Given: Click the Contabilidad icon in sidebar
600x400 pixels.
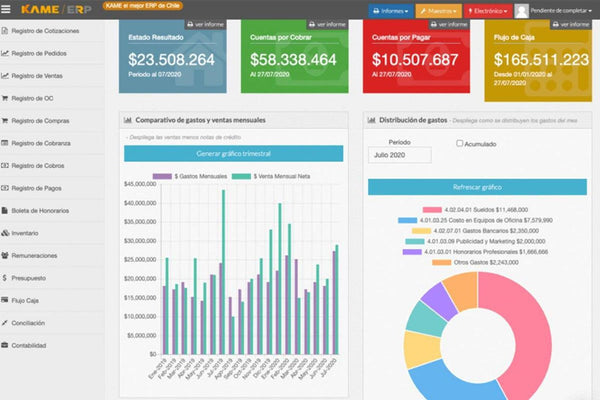Looking at the screenshot, I should 6,345.
